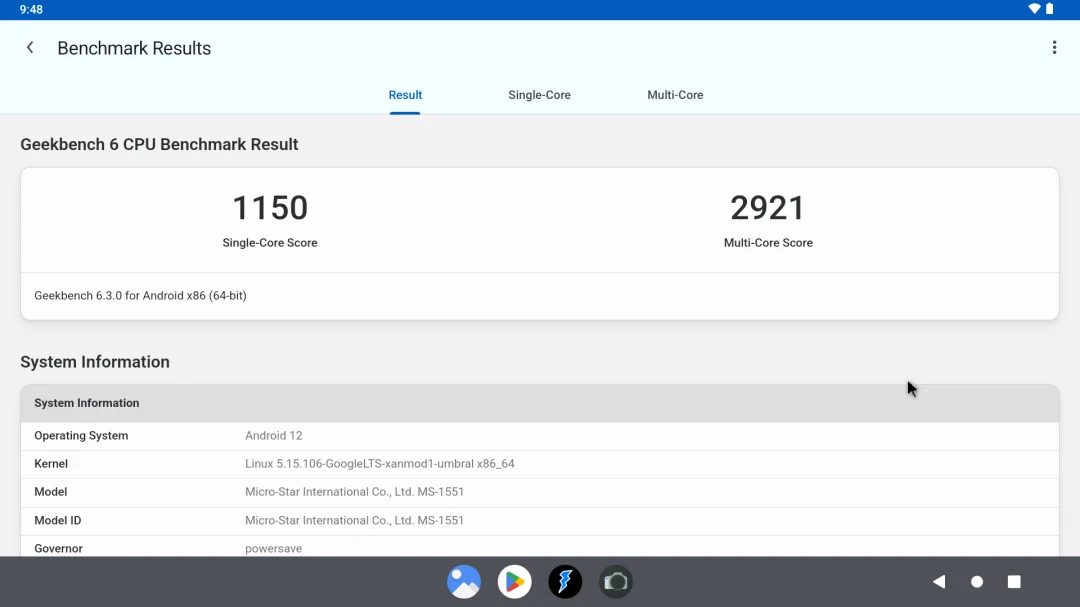
Task: Select the Result tab
Action: click(x=405, y=95)
